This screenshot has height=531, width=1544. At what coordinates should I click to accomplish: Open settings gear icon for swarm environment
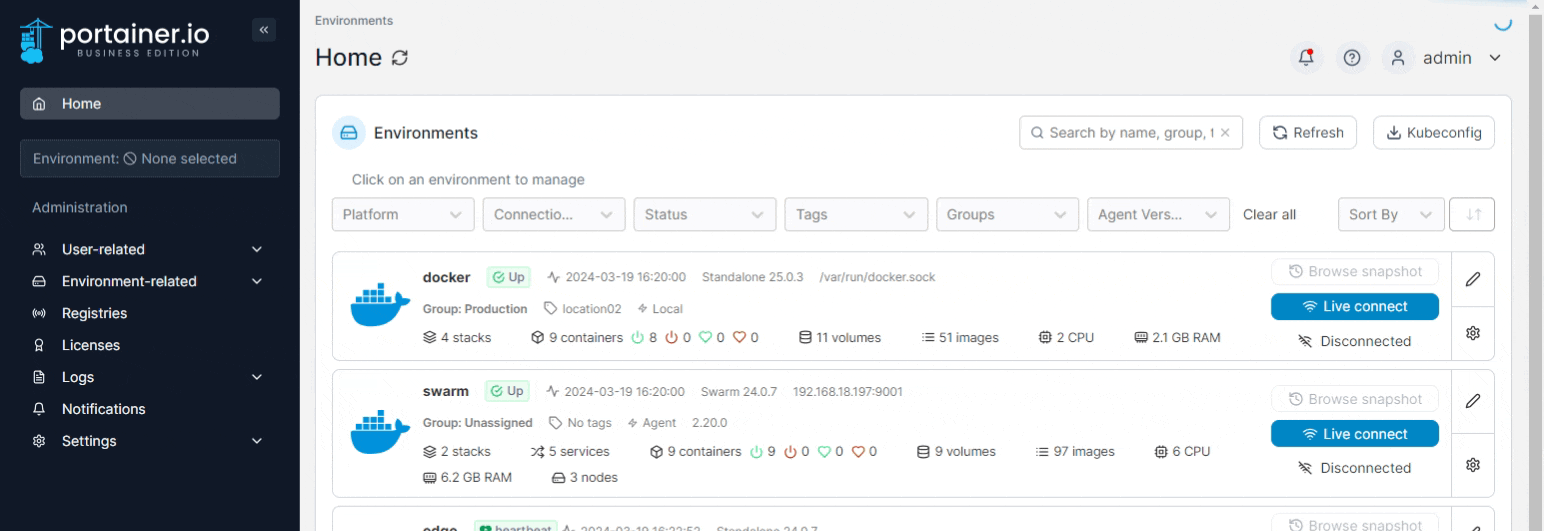click(1472, 464)
